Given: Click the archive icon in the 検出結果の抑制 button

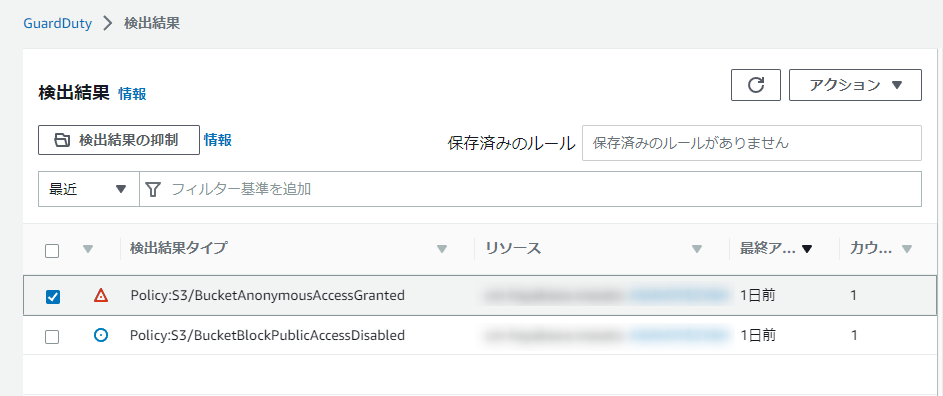Looking at the screenshot, I should [x=62, y=140].
